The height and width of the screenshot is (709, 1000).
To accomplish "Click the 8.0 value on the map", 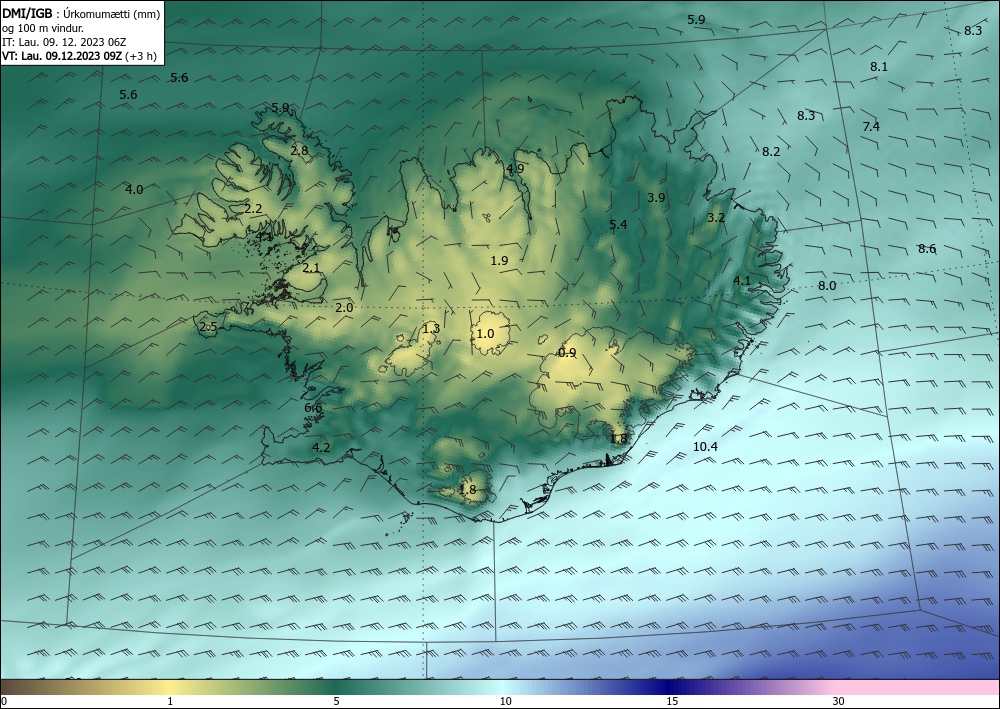I will [x=827, y=286].
